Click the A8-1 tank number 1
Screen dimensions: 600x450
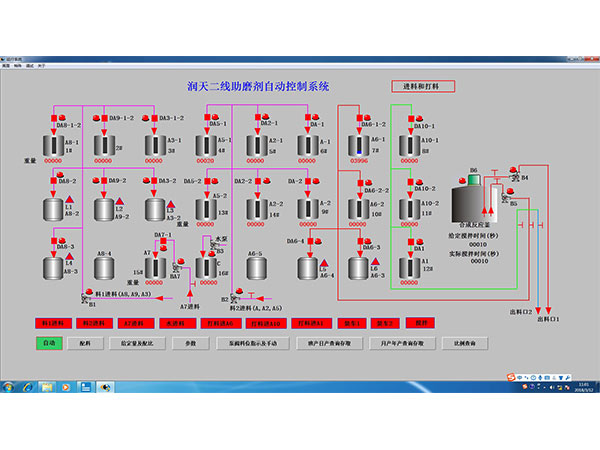click(x=50, y=145)
